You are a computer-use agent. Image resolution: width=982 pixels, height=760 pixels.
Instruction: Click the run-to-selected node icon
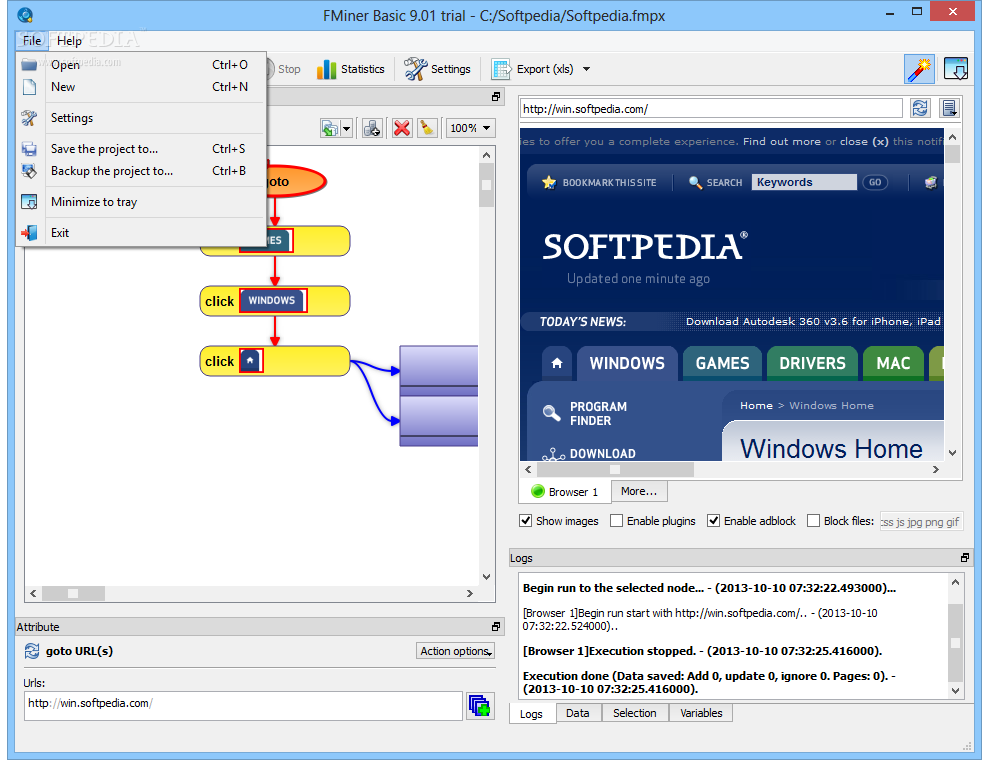click(372, 128)
